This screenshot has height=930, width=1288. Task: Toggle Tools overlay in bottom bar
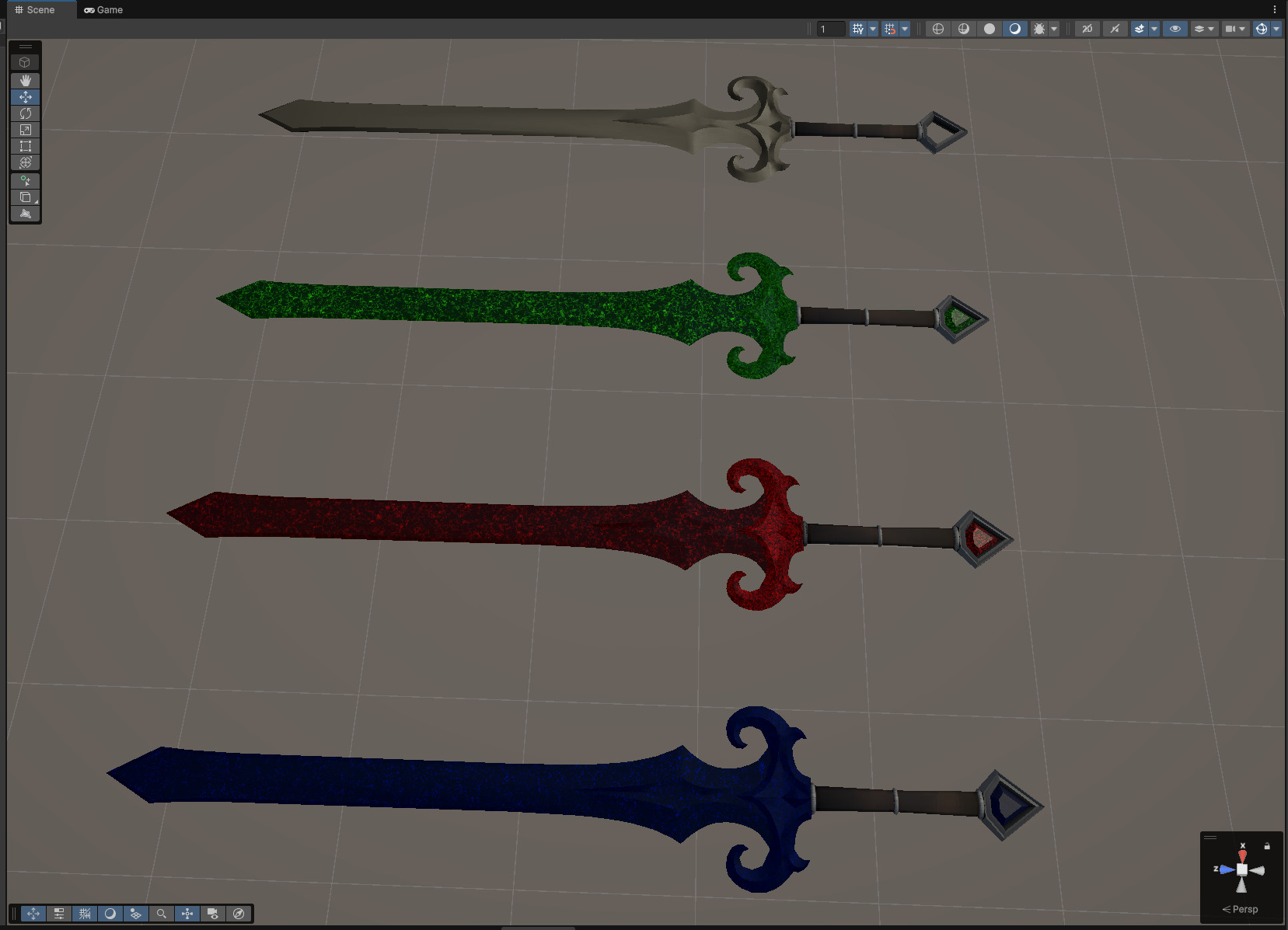tap(33, 914)
